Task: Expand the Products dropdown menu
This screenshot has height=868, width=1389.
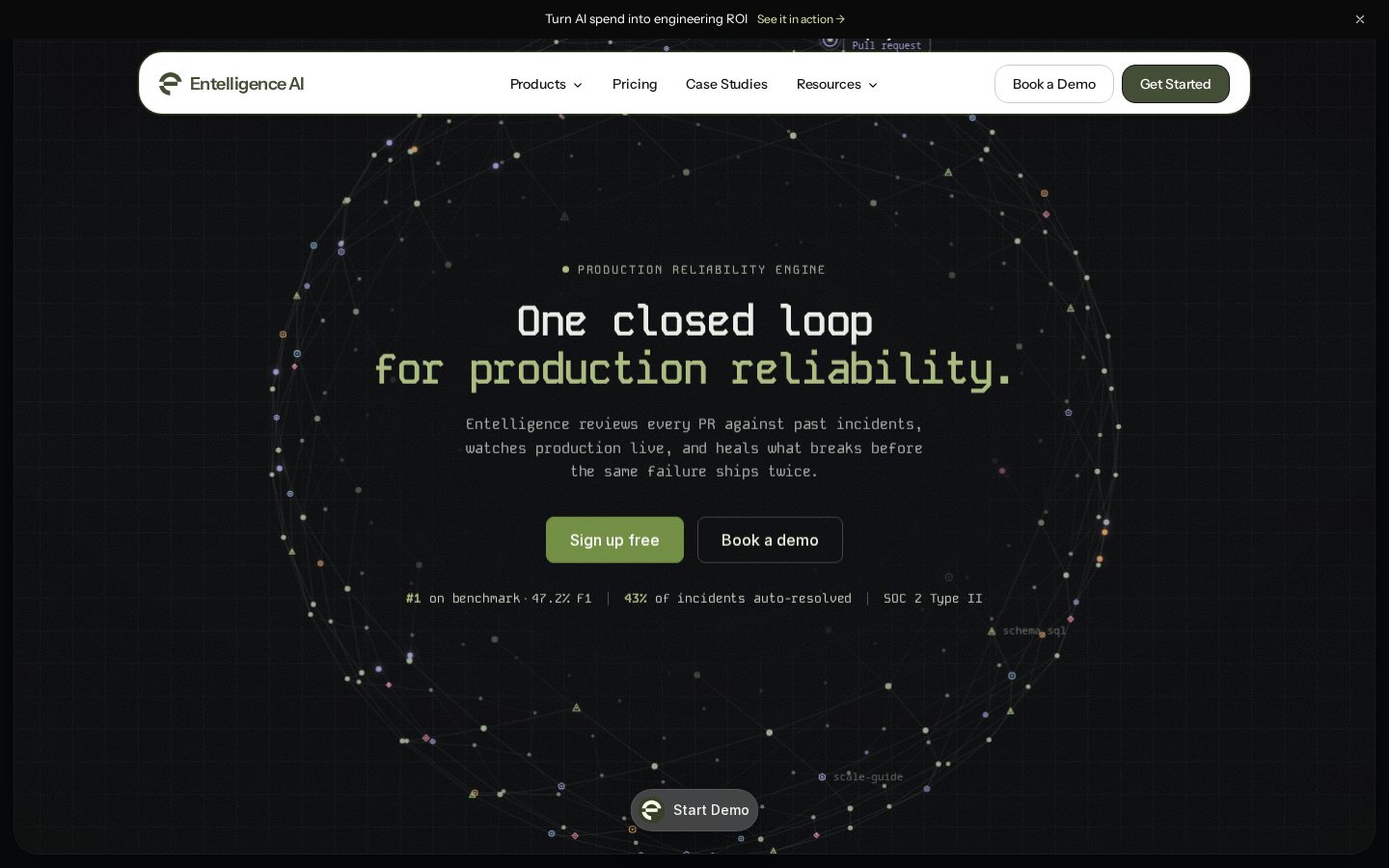Action: tap(546, 84)
